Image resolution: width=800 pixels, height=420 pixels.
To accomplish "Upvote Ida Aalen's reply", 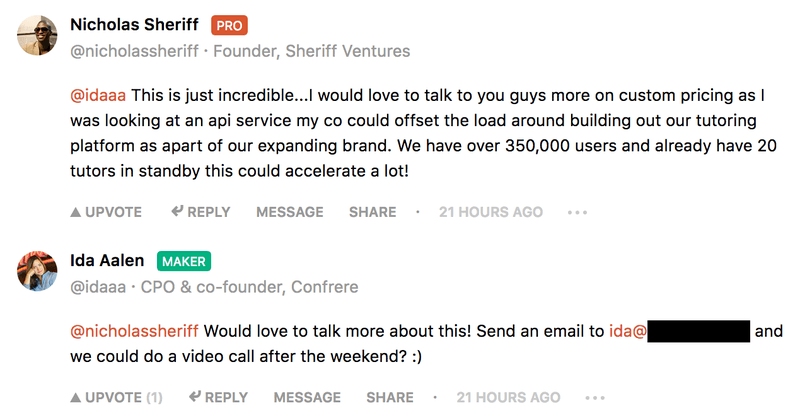I will click(116, 398).
